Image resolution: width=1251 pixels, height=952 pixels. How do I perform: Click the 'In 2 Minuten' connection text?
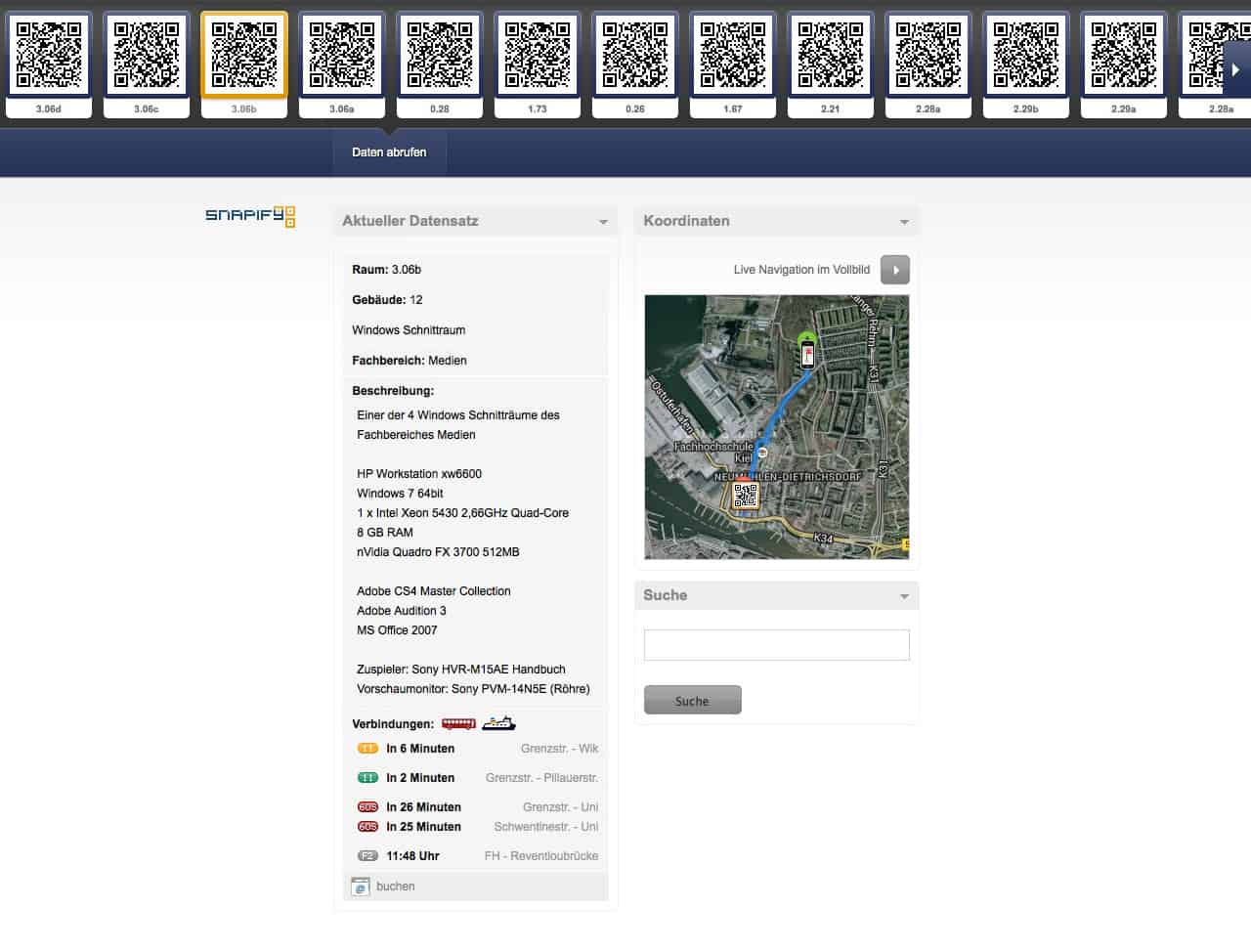420,778
